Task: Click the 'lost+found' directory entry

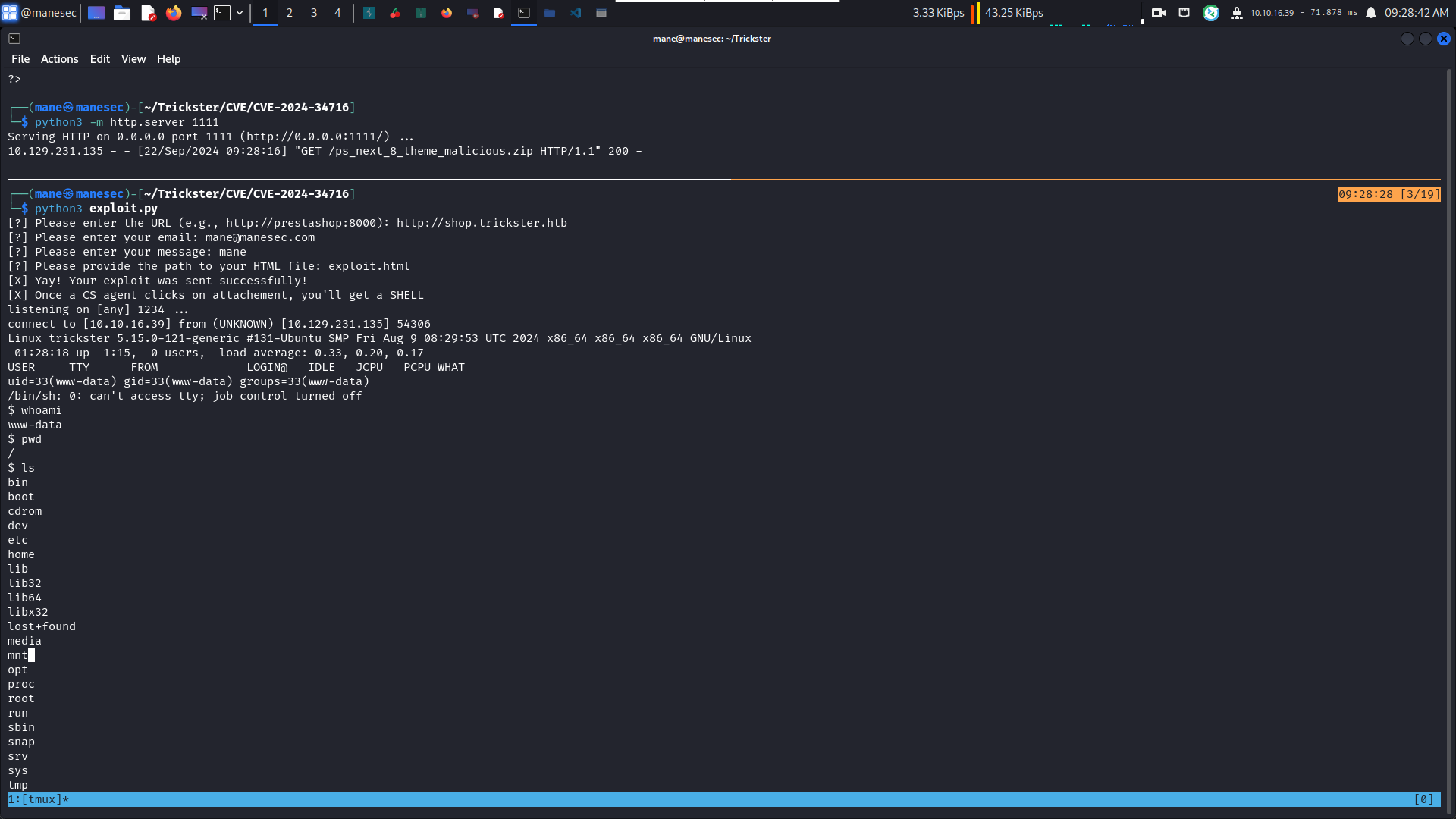Action: pyautogui.click(x=42, y=626)
